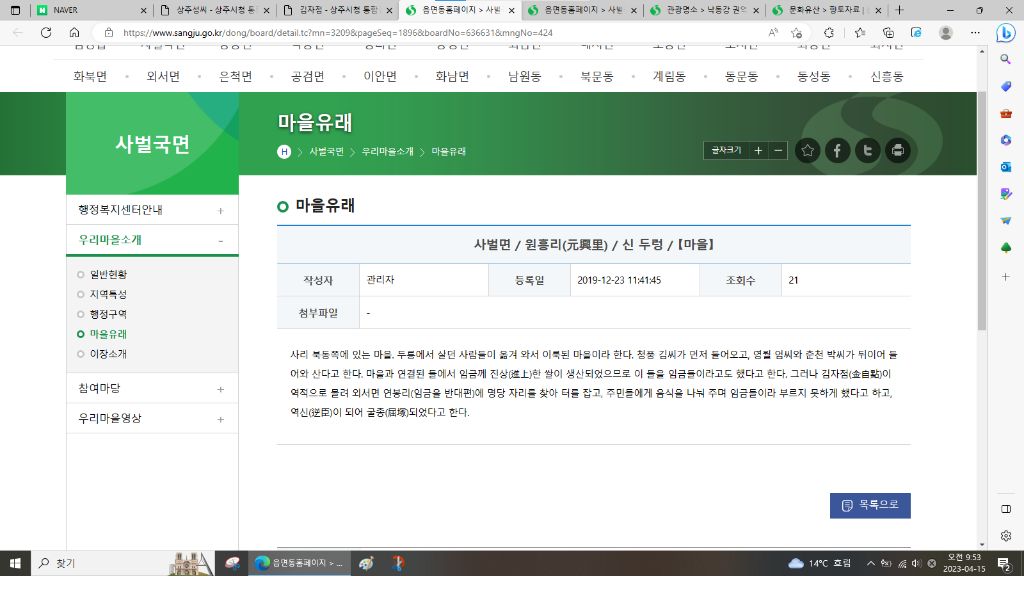Click the home icon in the breadcrumb
Viewport: 1024px width, 603px height.
(285, 152)
